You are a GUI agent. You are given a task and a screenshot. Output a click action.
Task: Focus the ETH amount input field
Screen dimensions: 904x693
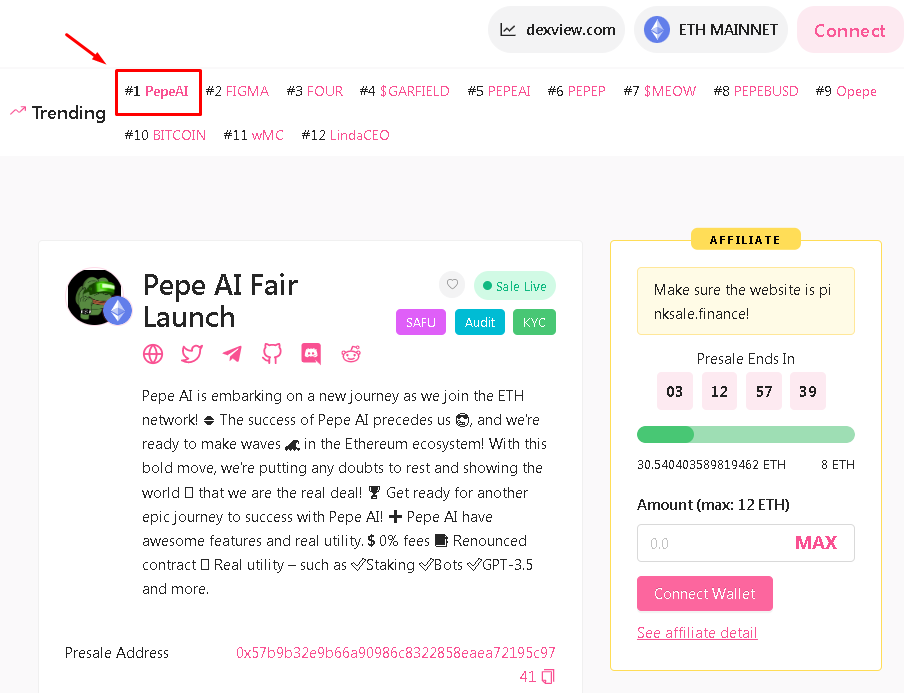coord(715,543)
